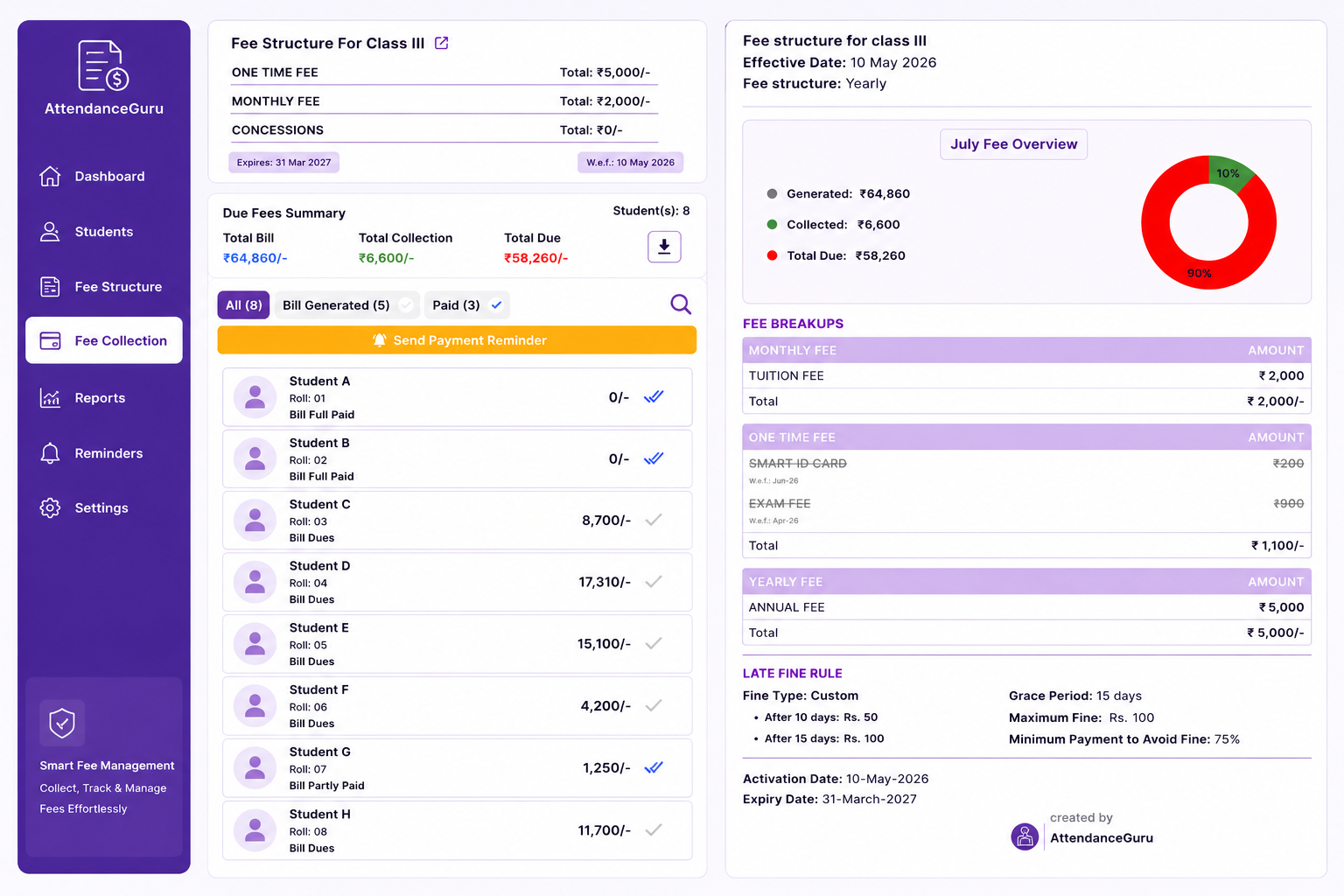Open Students menu item
This screenshot has width=1344, height=896.
click(x=104, y=232)
